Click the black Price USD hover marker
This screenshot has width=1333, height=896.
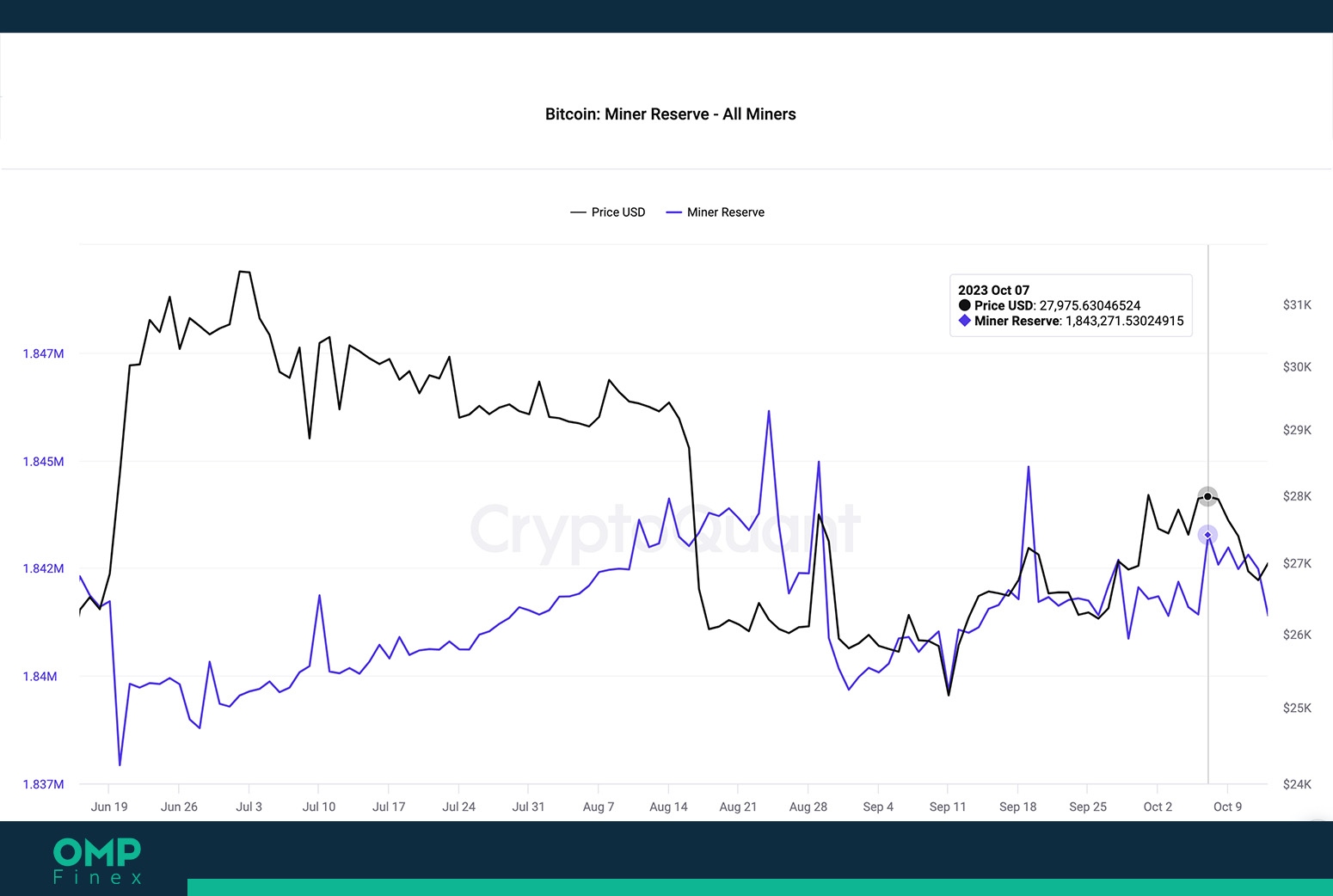click(x=1207, y=496)
